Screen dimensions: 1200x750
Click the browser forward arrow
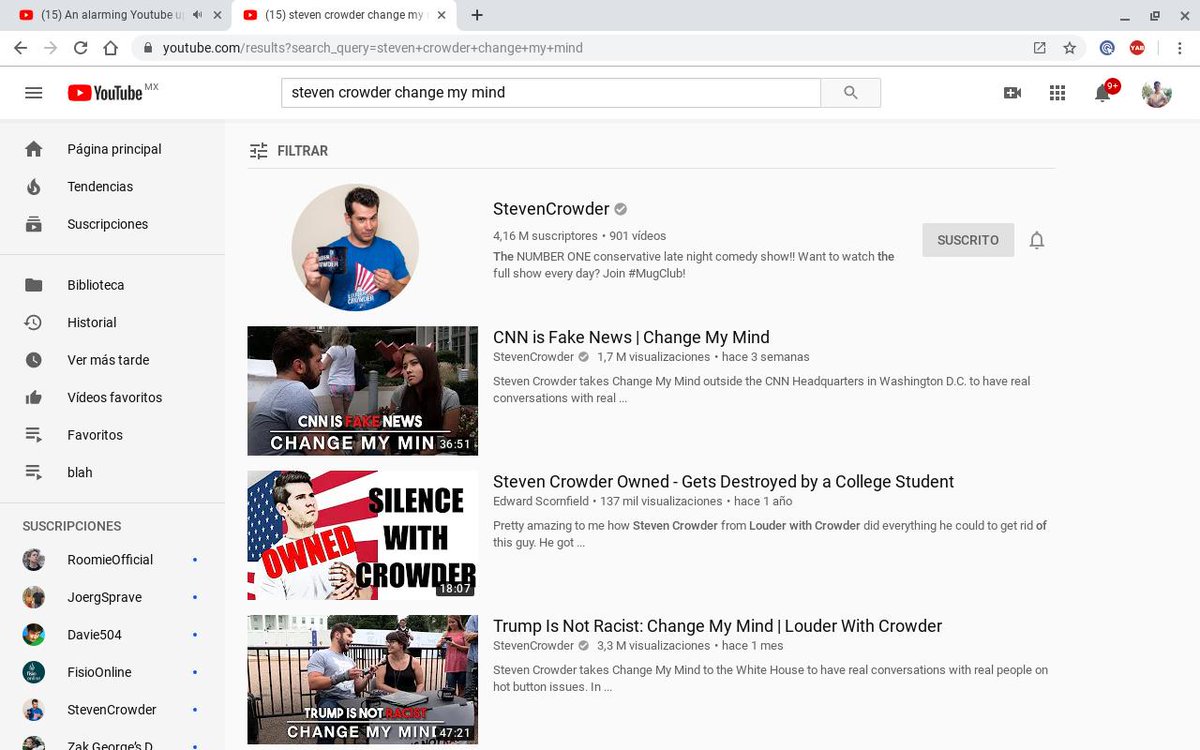pos(50,48)
